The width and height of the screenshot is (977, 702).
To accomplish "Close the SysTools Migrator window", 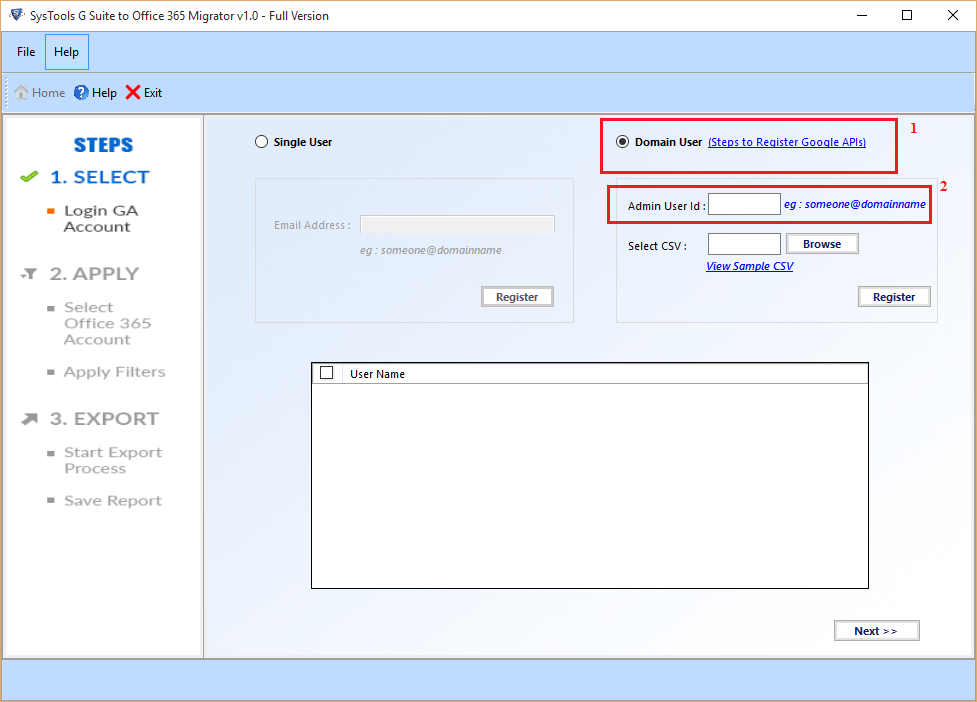I will [953, 16].
